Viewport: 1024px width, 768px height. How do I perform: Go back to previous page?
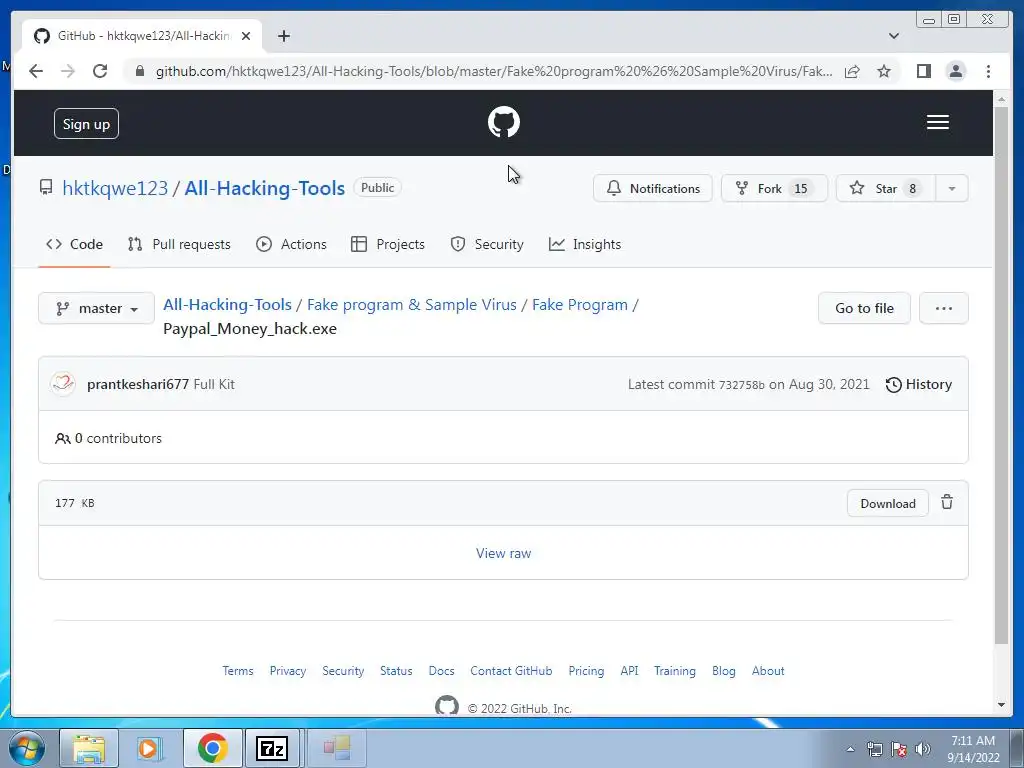coord(36,71)
